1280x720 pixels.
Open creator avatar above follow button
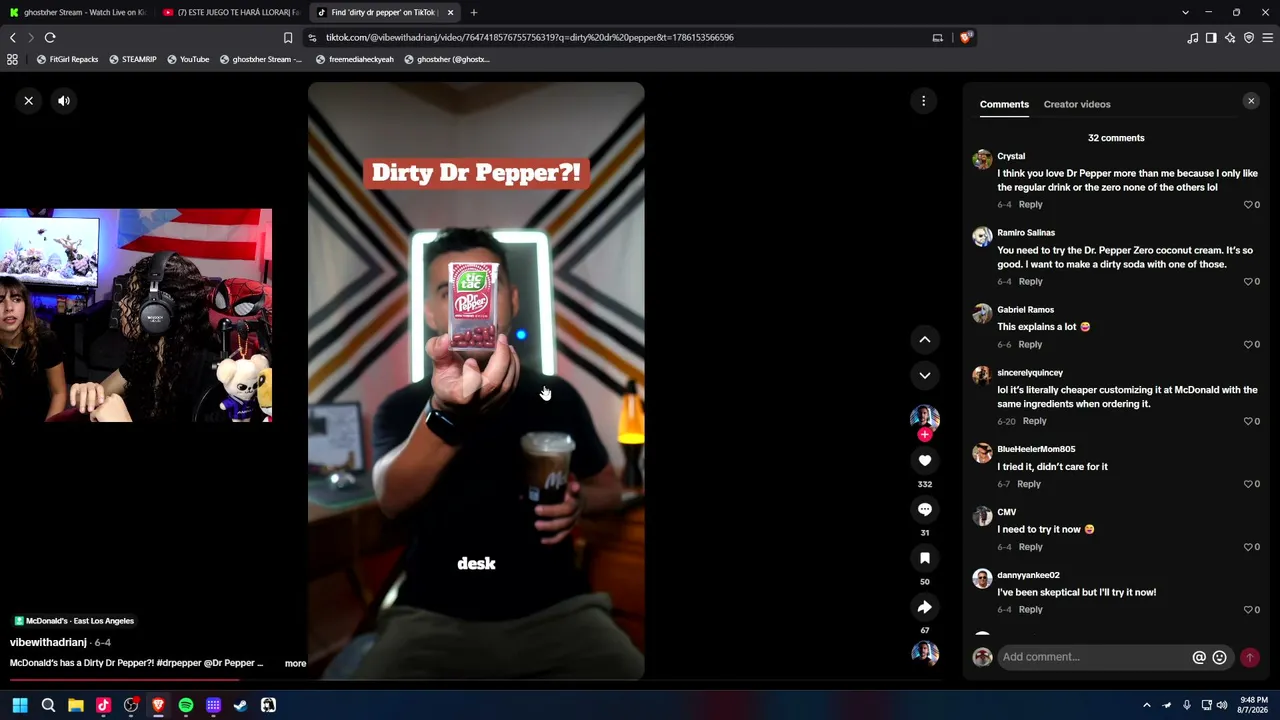[925, 417]
